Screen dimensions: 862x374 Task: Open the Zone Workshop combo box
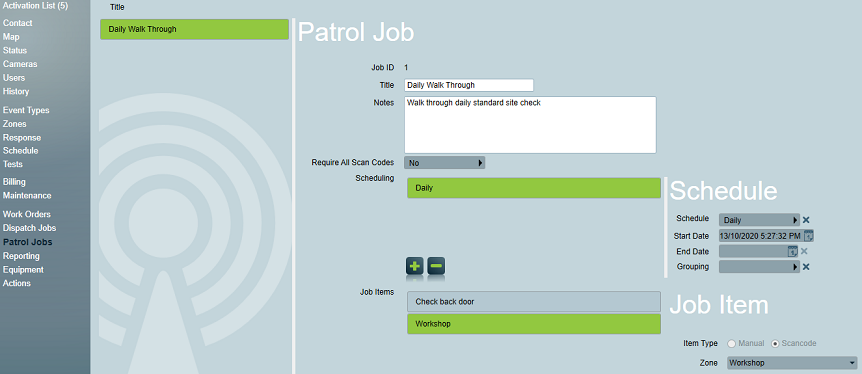coord(792,363)
